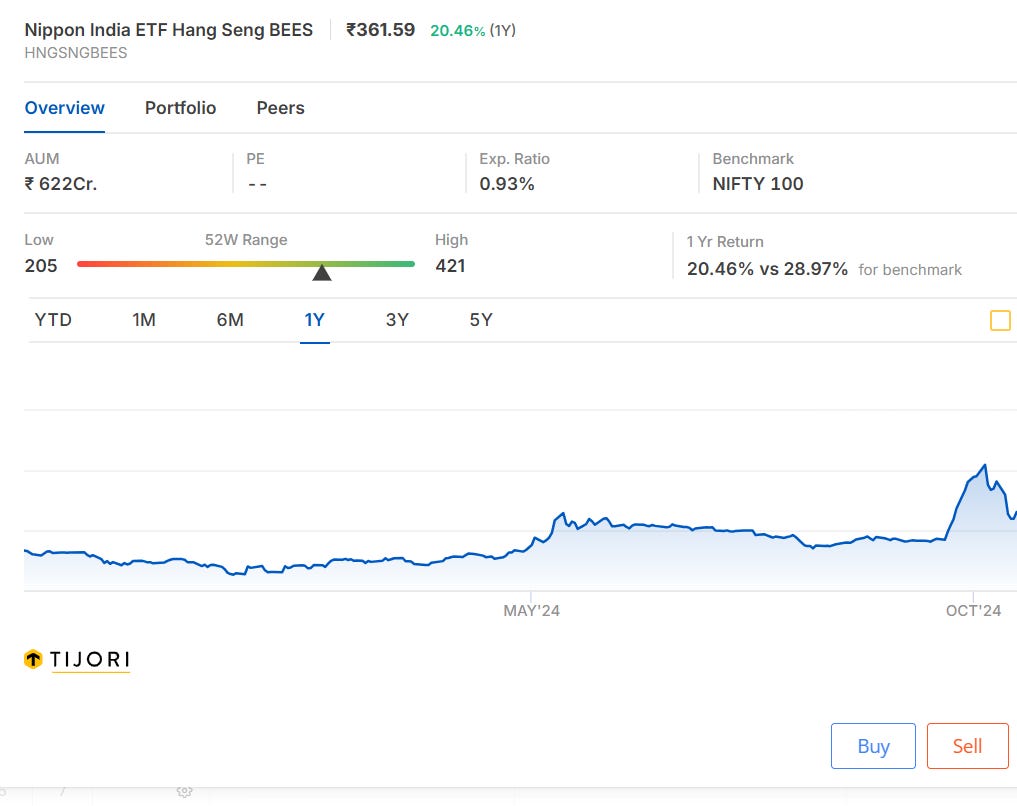Open the Portfolio tab

(x=180, y=108)
